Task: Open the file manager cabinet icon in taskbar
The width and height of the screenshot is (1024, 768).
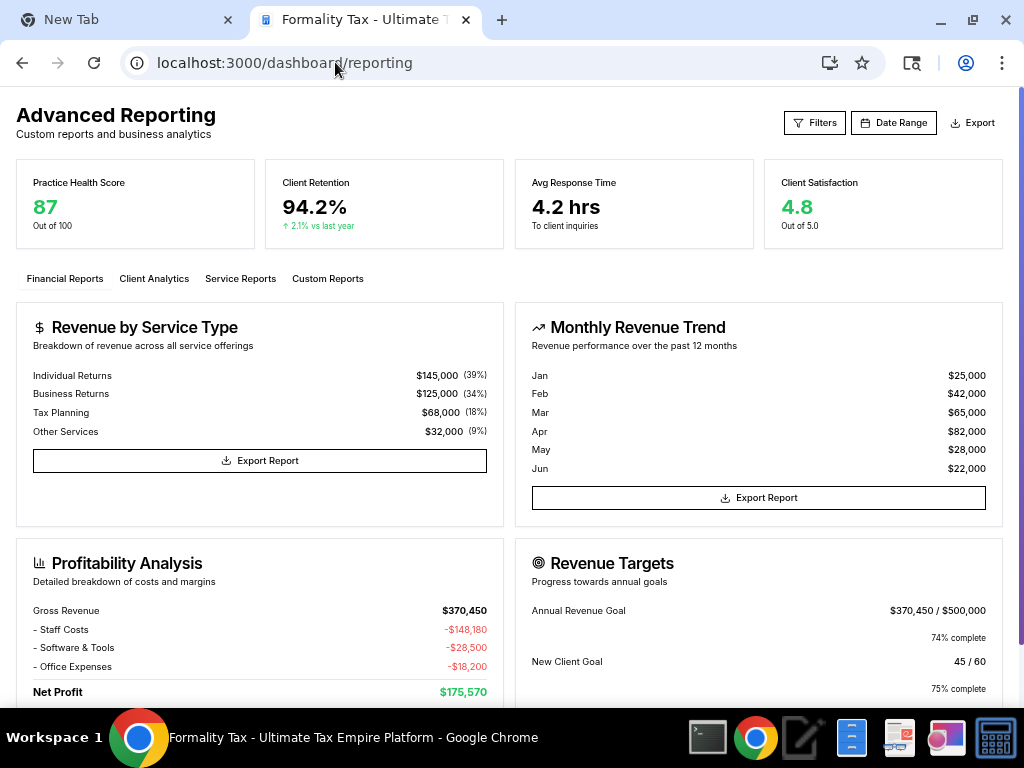Action: click(x=851, y=738)
